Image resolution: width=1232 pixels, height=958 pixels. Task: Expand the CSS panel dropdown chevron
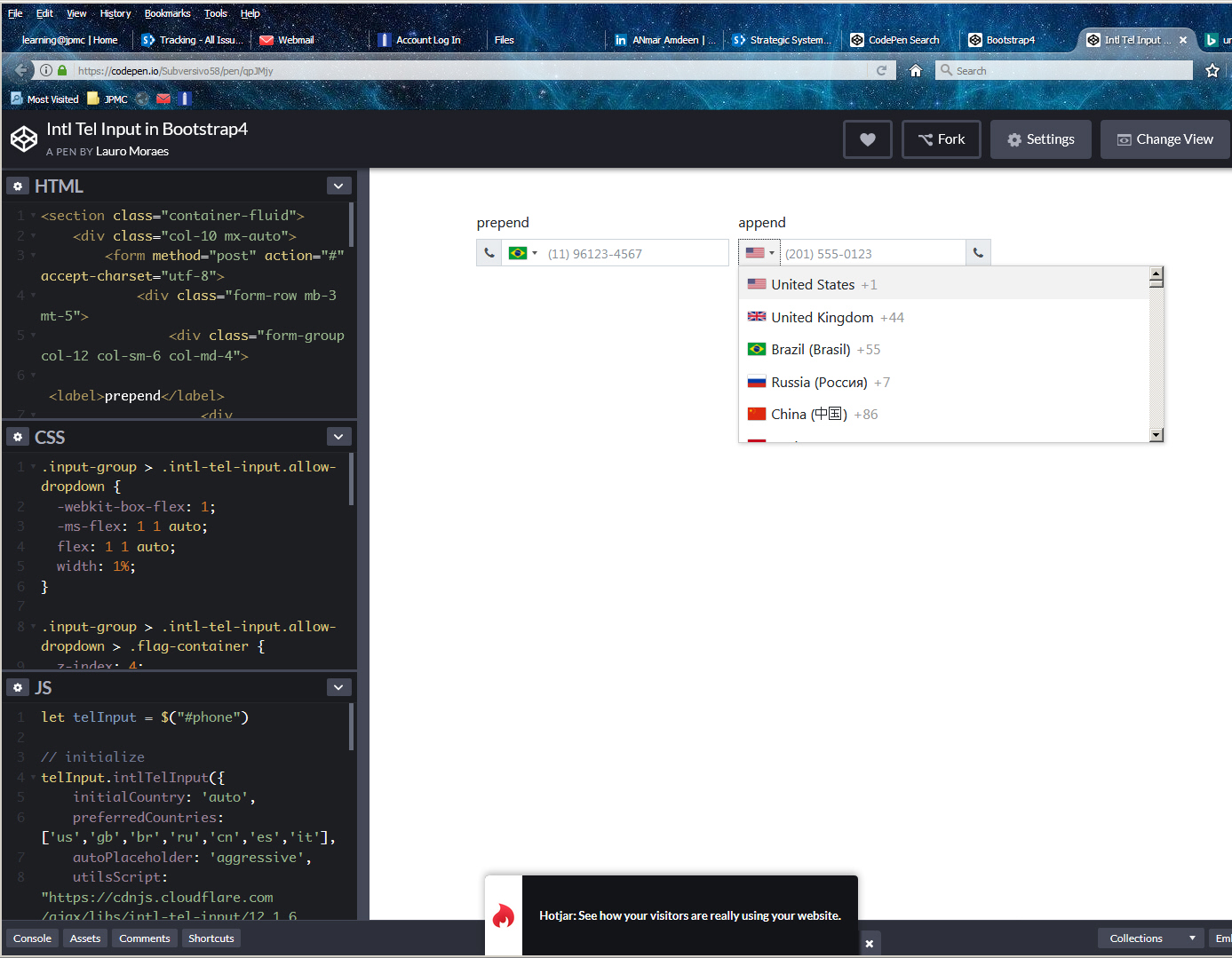coord(338,437)
